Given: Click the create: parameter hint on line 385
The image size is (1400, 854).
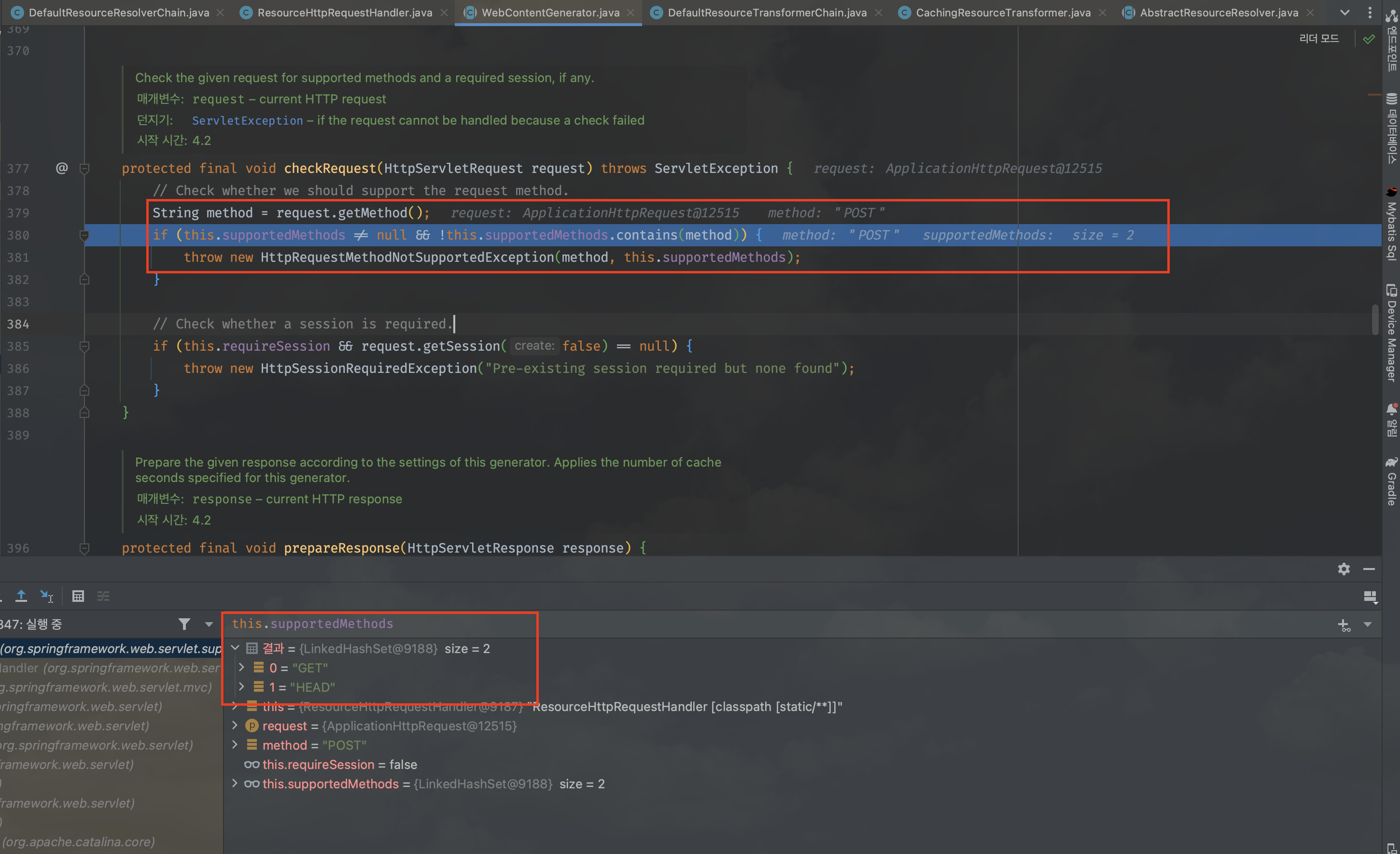Looking at the screenshot, I should click(534, 346).
